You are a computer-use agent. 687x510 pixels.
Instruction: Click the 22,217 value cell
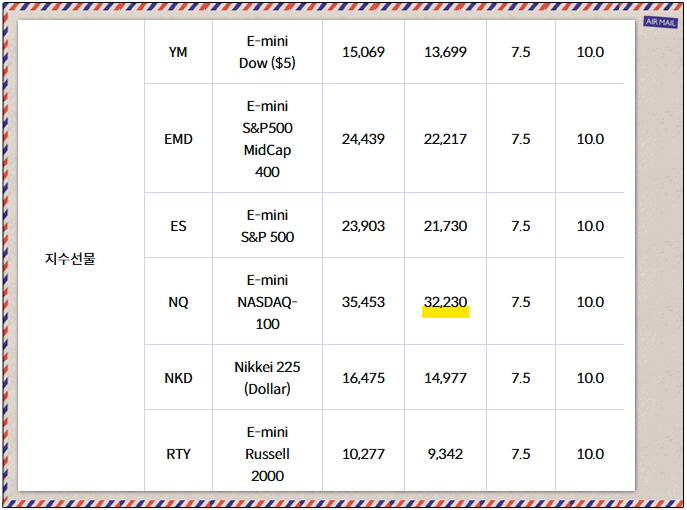(x=445, y=139)
